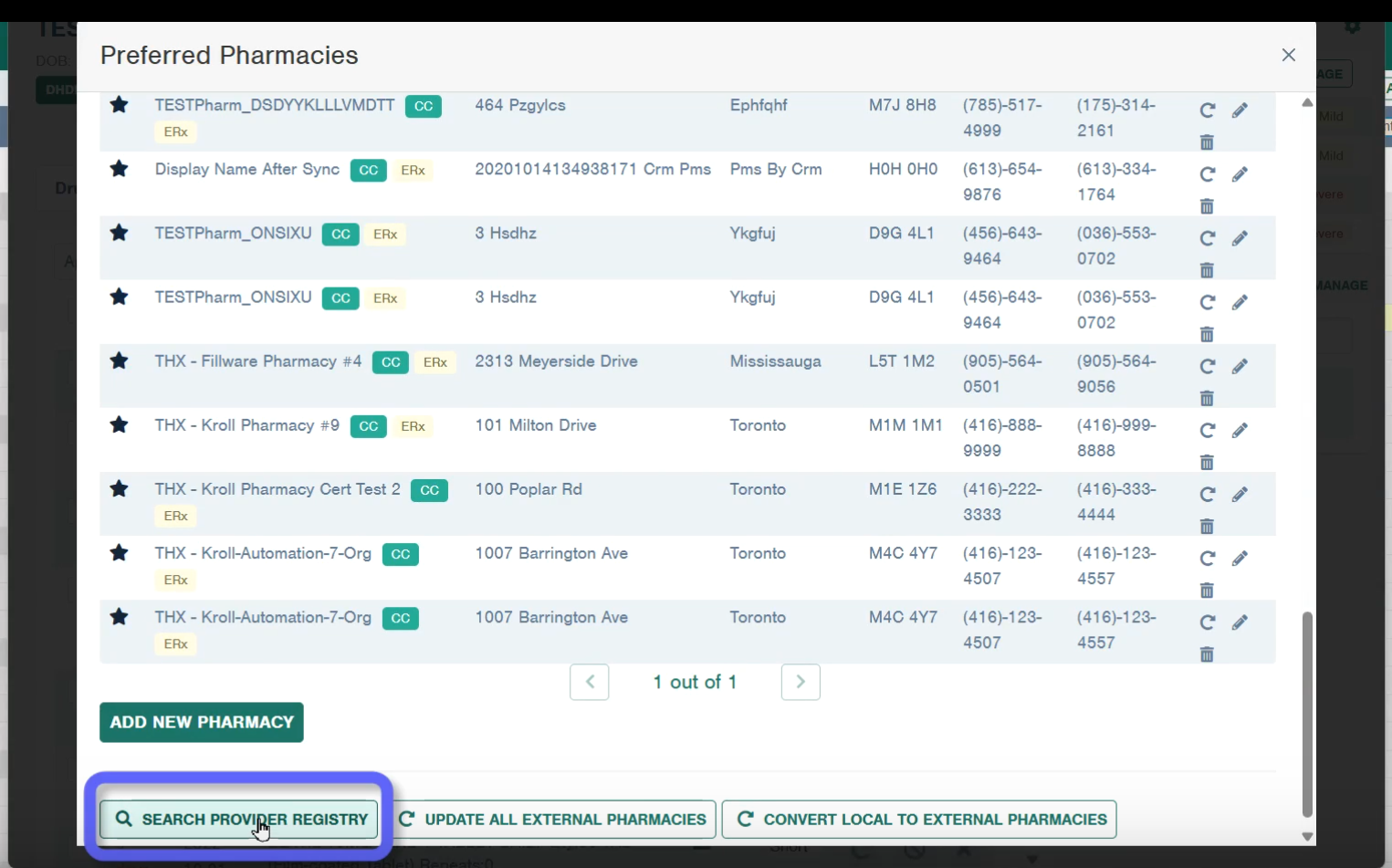Refresh THX - Kroll Pharmacy Cert Test 2
Viewport: 1392px width, 868px height.
1207,494
